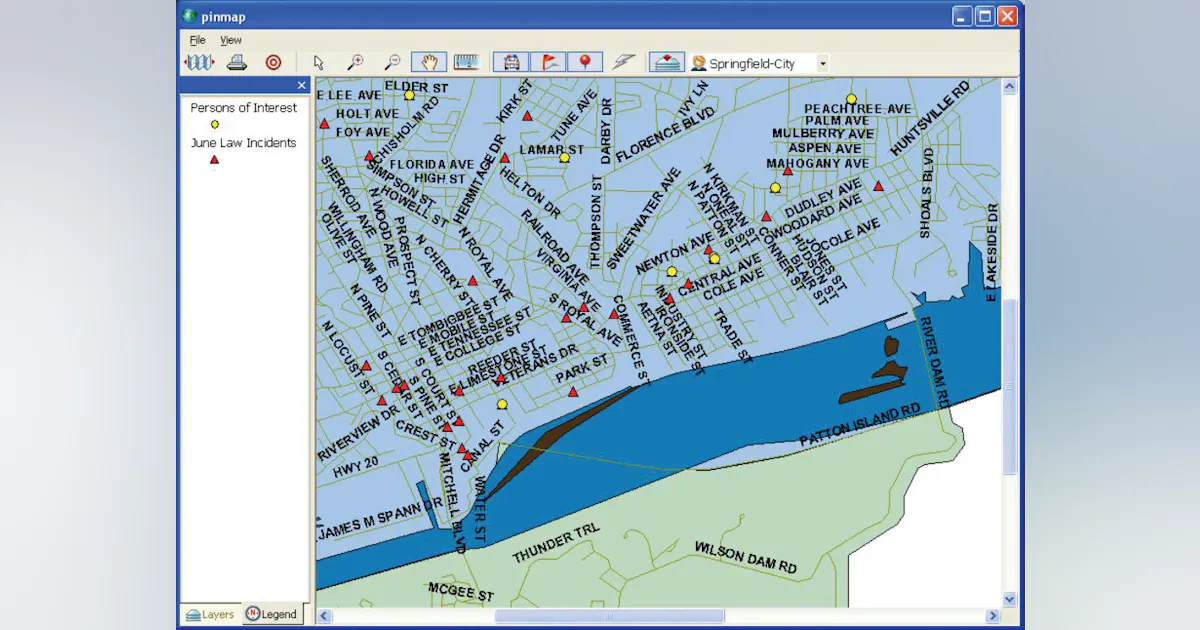1200x630 pixels.
Task: Maximize the pinmap window
Action: (984, 16)
